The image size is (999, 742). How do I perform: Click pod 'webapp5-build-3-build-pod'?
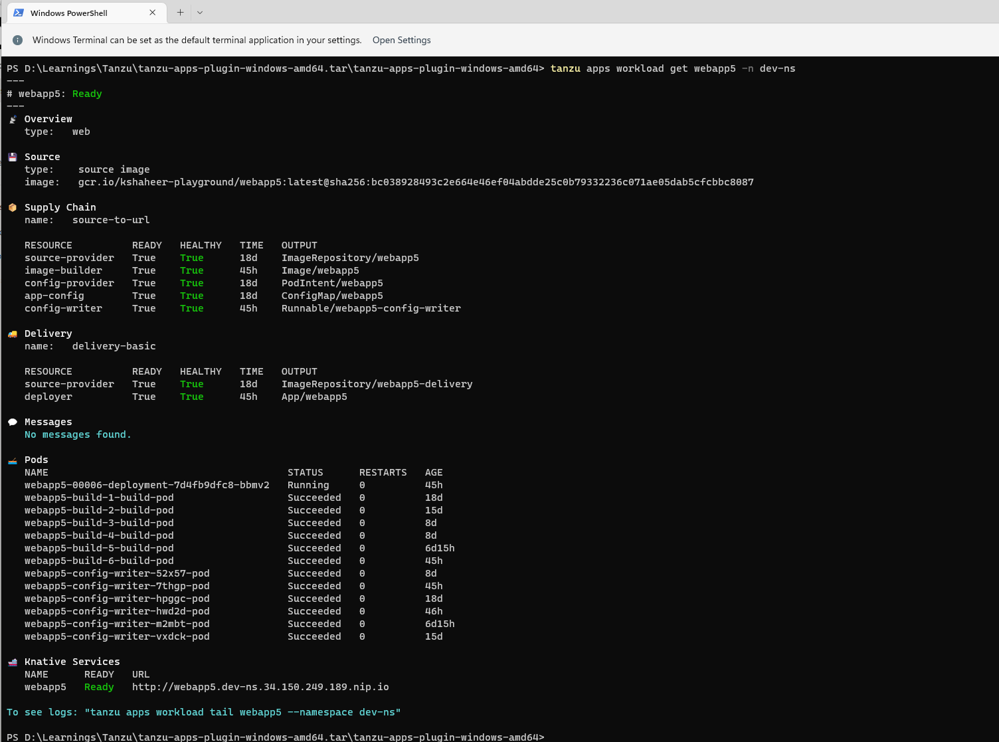tap(99, 523)
